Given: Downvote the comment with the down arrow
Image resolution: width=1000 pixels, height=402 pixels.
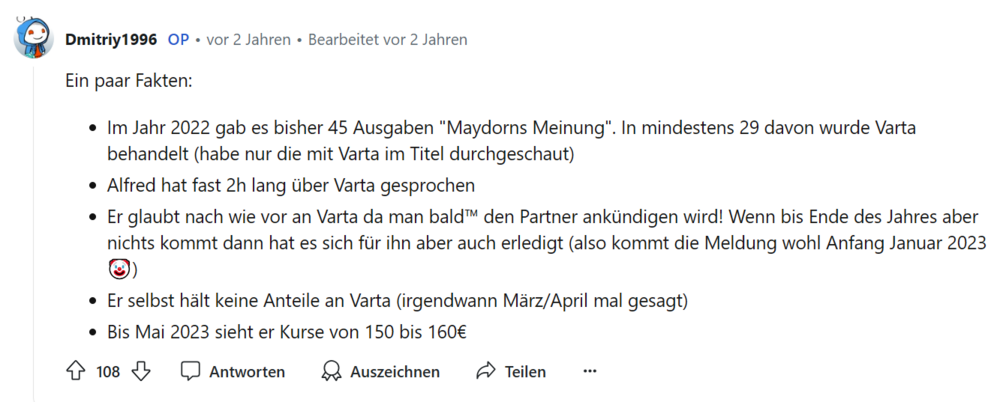Looking at the screenshot, I should tap(140, 372).
